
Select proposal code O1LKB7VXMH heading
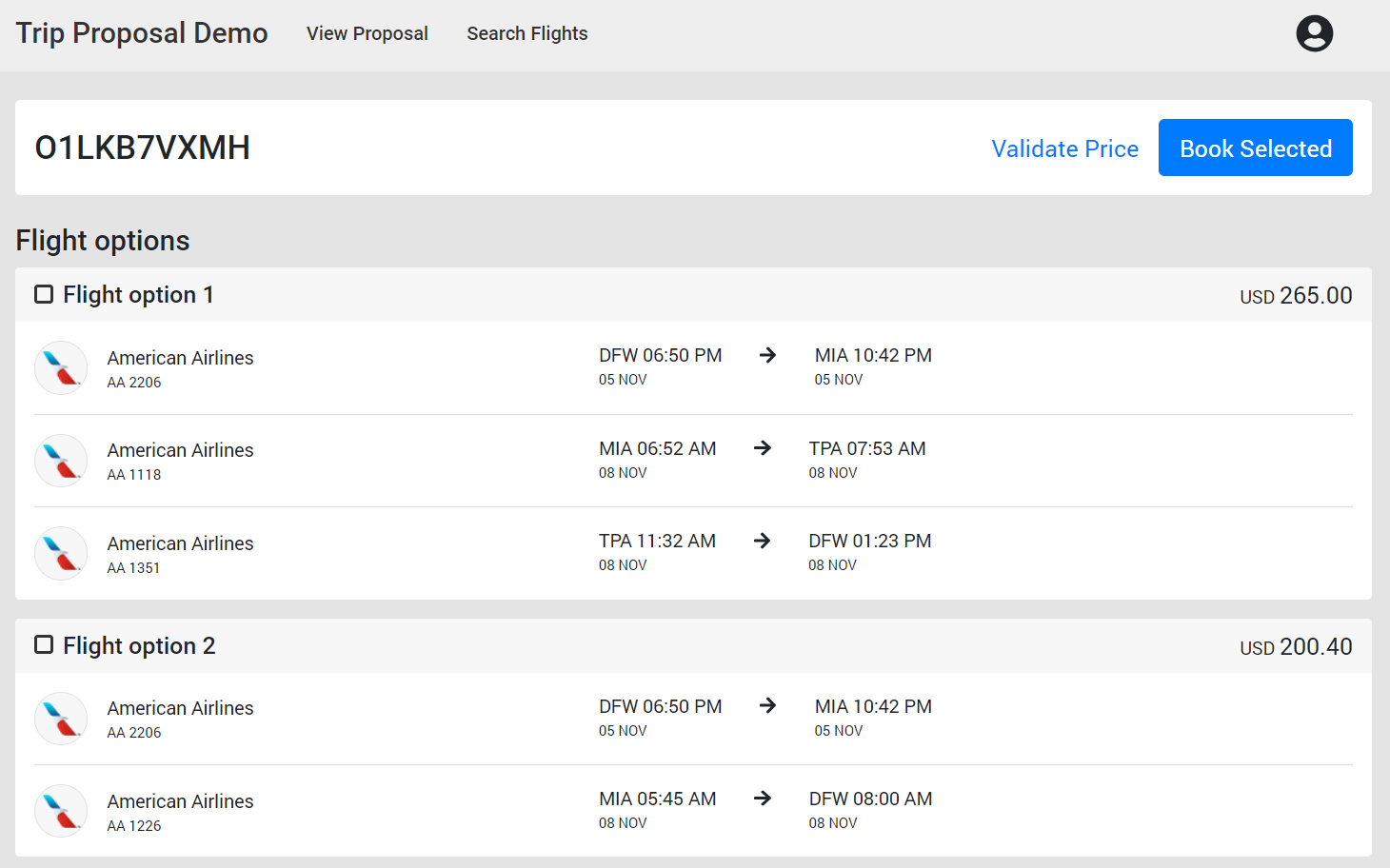coord(143,148)
